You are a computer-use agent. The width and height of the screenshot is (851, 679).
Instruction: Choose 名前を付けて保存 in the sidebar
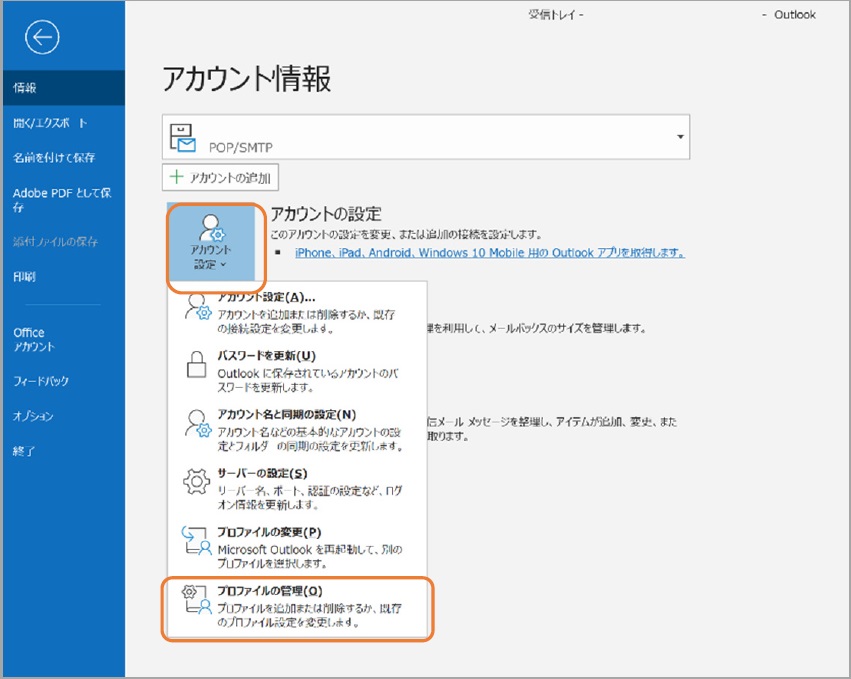(64, 157)
